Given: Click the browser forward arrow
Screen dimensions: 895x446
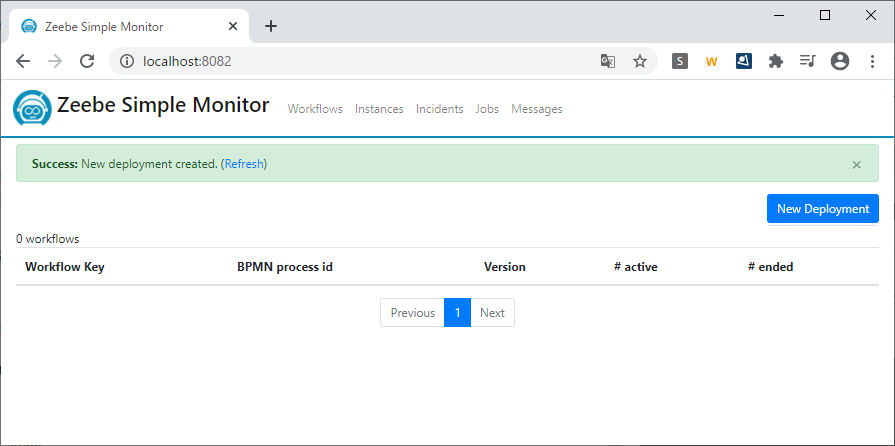Looking at the screenshot, I should point(55,61).
